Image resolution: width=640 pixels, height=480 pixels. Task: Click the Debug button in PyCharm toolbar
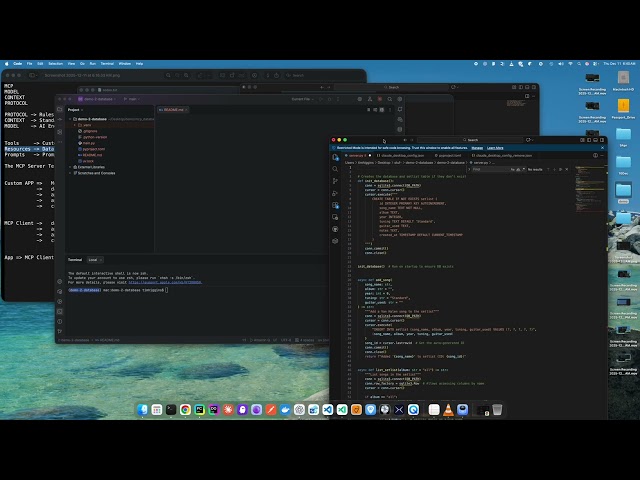point(329,99)
